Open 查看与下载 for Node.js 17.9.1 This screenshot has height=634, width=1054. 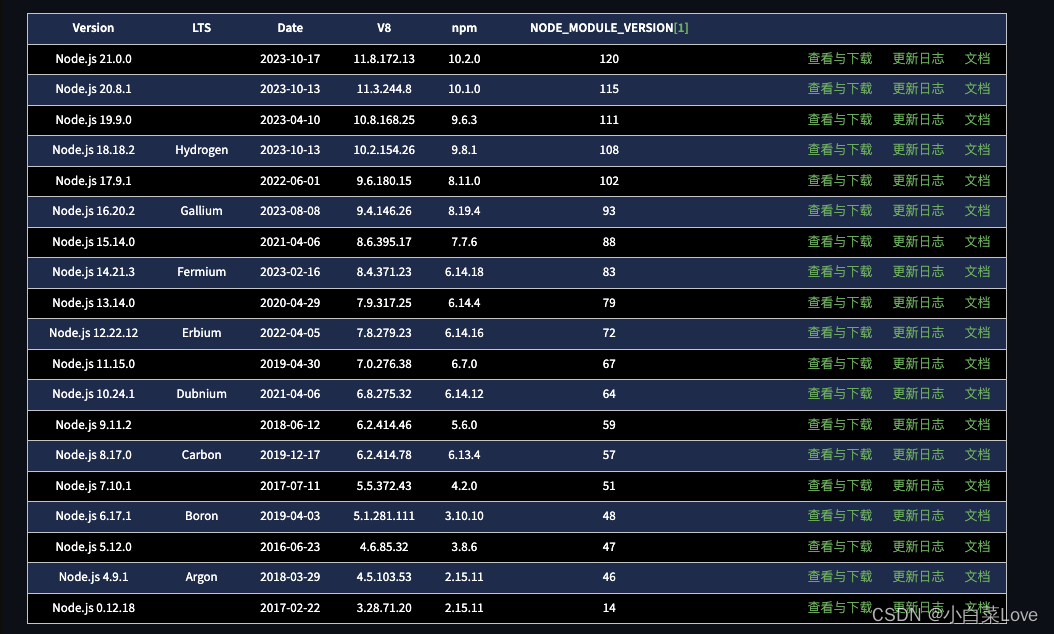(840, 181)
